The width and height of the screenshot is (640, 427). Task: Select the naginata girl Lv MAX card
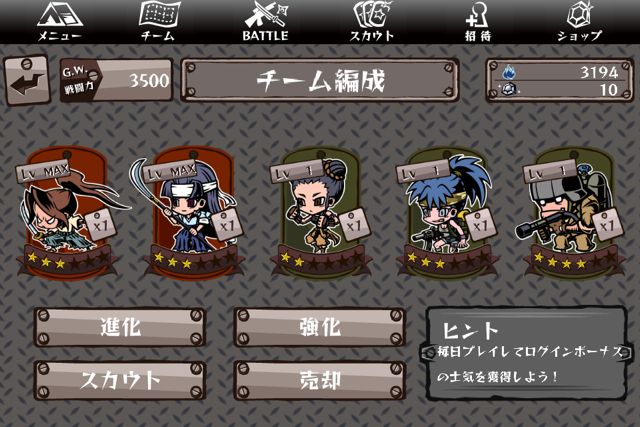coord(192,213)
